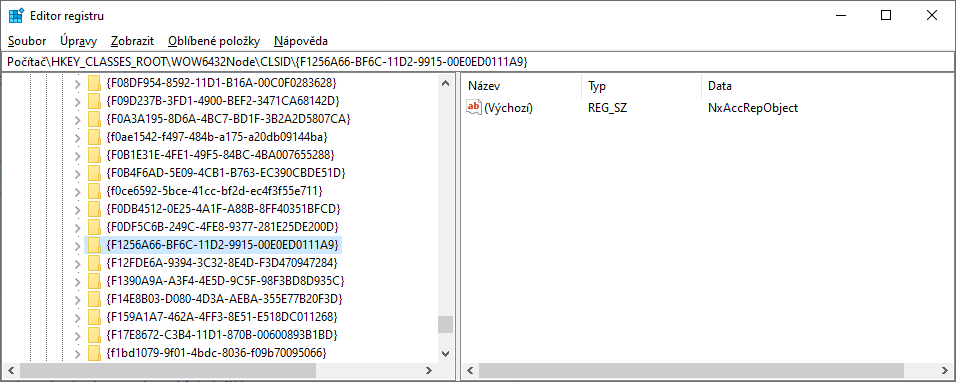Sort by the Název column header
The image size is (956, 382).
click(x=522, y=86)
